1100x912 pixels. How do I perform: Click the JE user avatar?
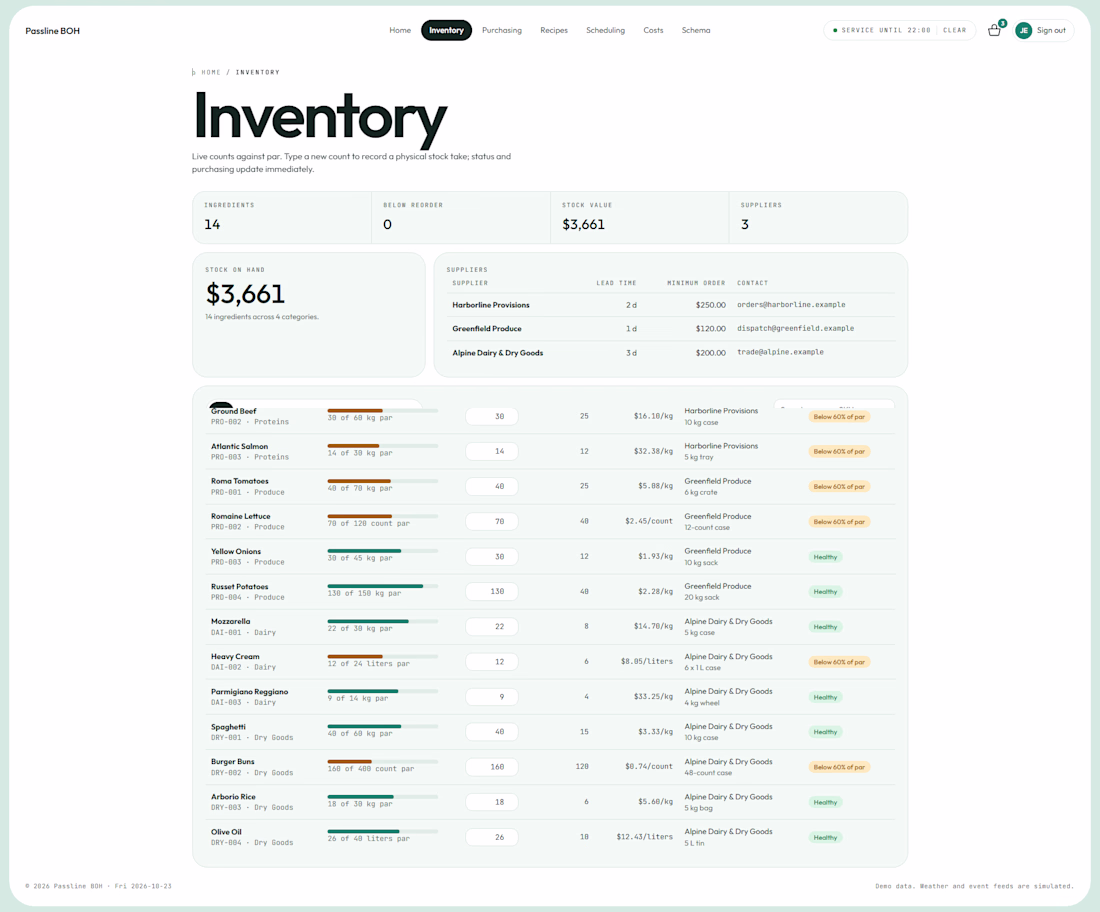coord(1023,30)
